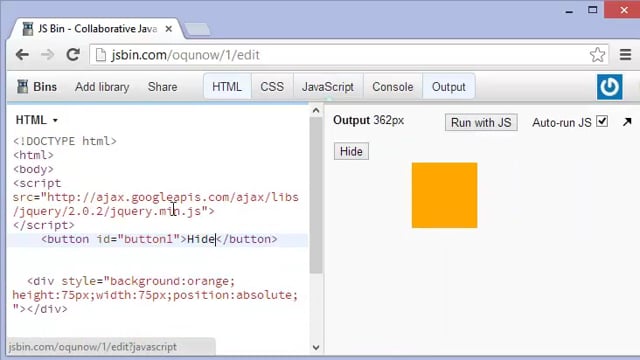Click the blue power account icon
Screen dimensions: 640x360
click(x=609, y=87)
